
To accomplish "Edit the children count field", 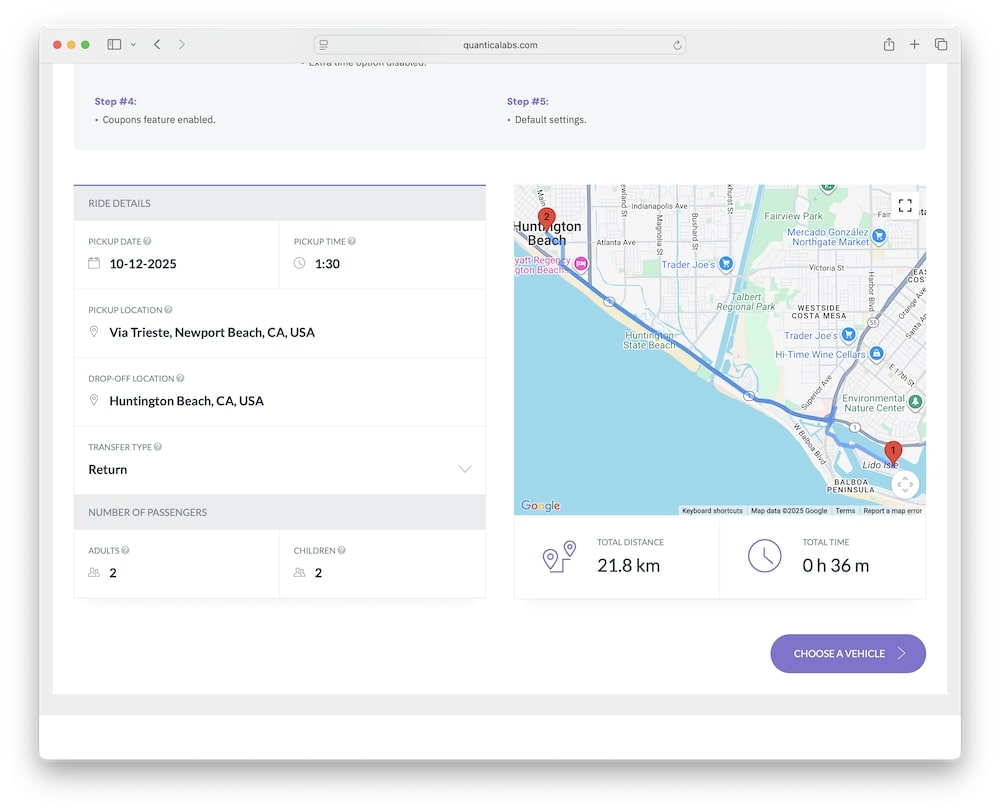I will [383, 564].
